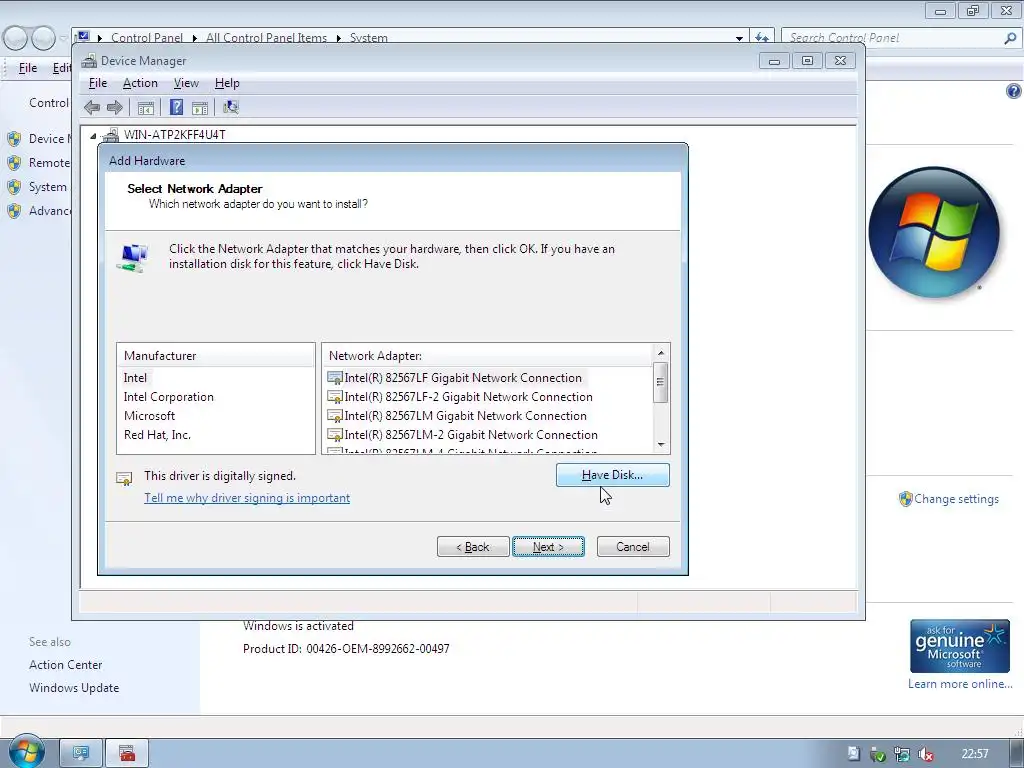Click computer icon next to WIN-ATP2KFF4U4T

coord(111,135)
